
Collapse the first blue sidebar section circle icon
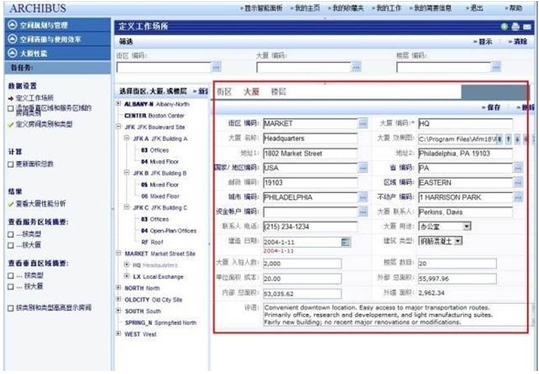click(12, 25)
